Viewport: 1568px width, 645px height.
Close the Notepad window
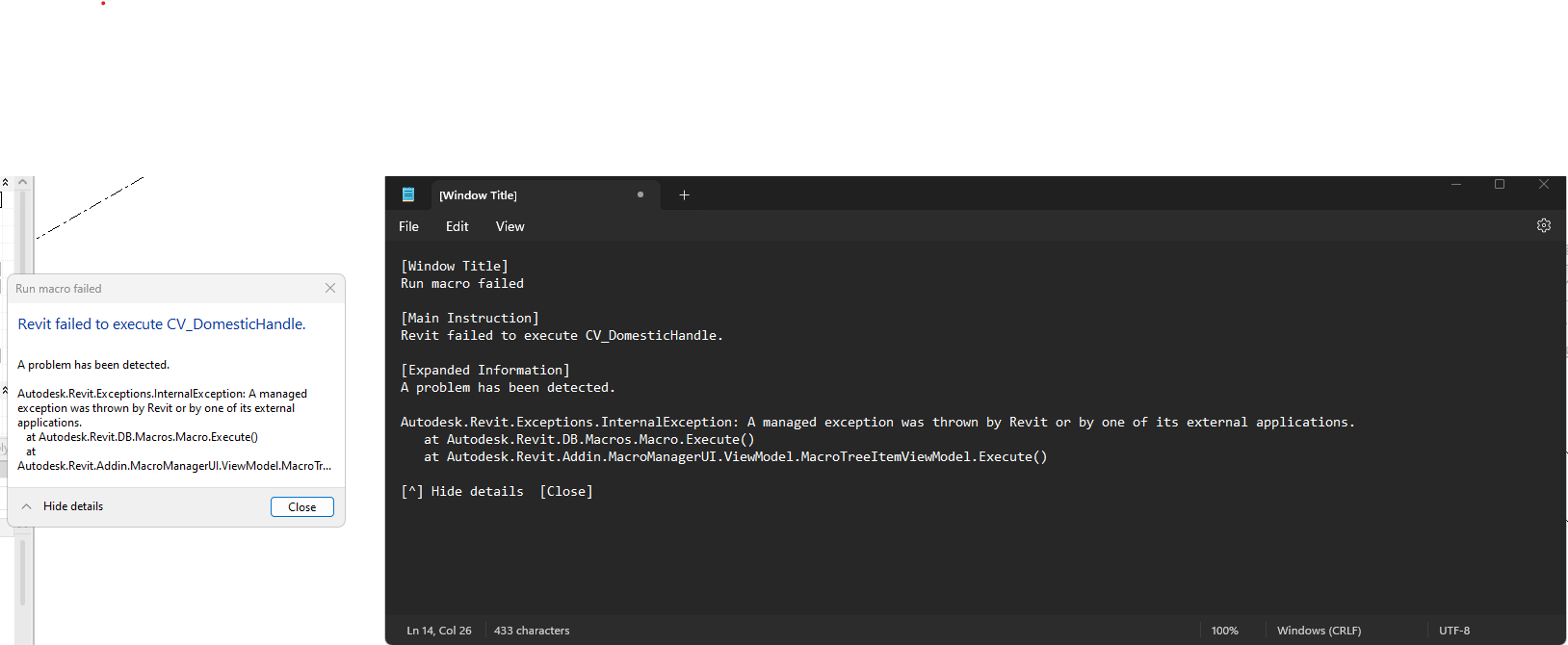click(x=1543, y=184)
